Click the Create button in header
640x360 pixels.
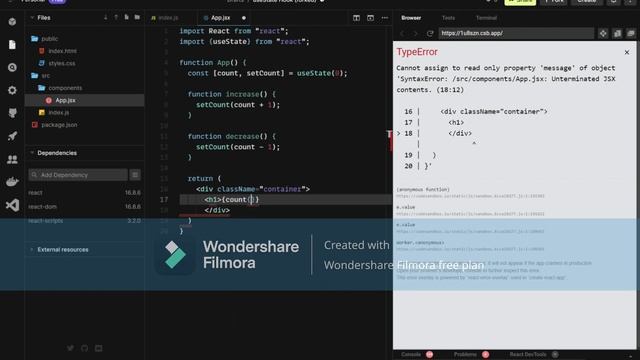[x=587, y=2]
